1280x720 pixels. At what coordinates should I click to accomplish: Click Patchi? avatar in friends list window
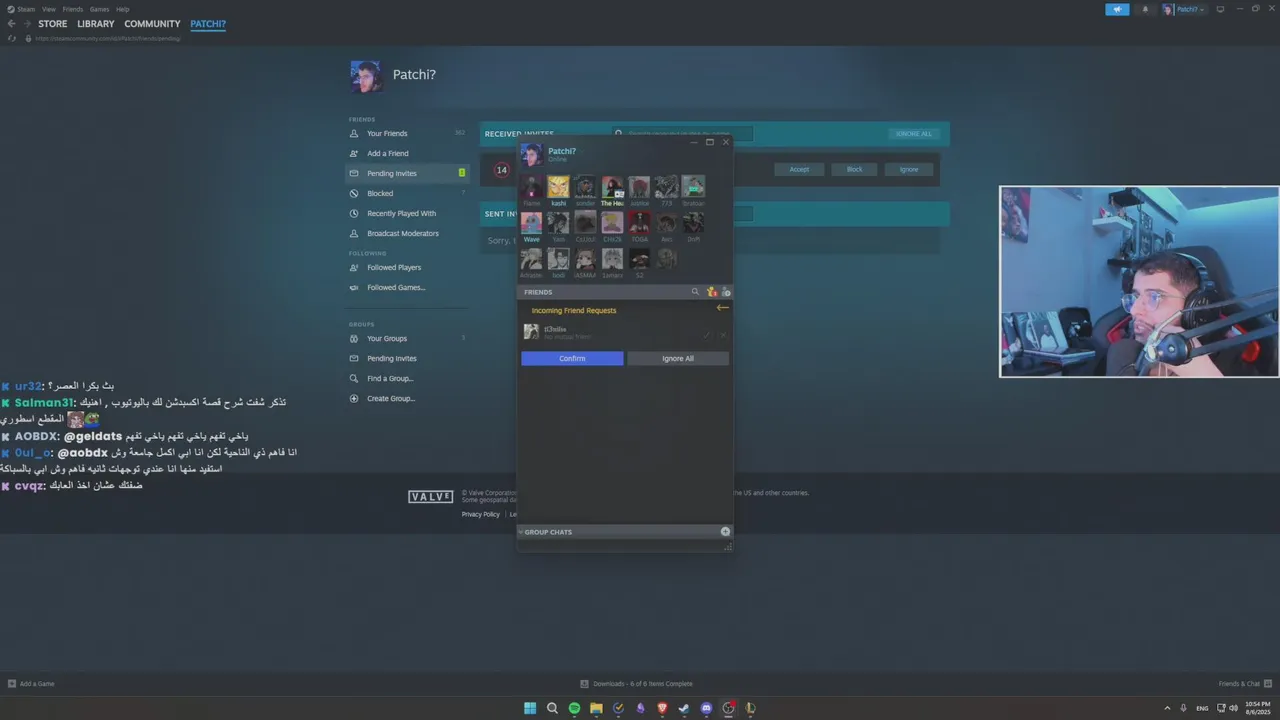coord(532,154)
